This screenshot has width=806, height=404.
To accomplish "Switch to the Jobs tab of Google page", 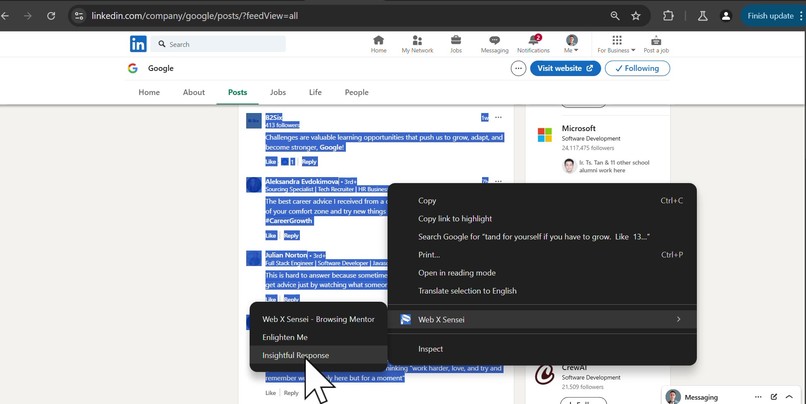I will click(x=278, y=93).
